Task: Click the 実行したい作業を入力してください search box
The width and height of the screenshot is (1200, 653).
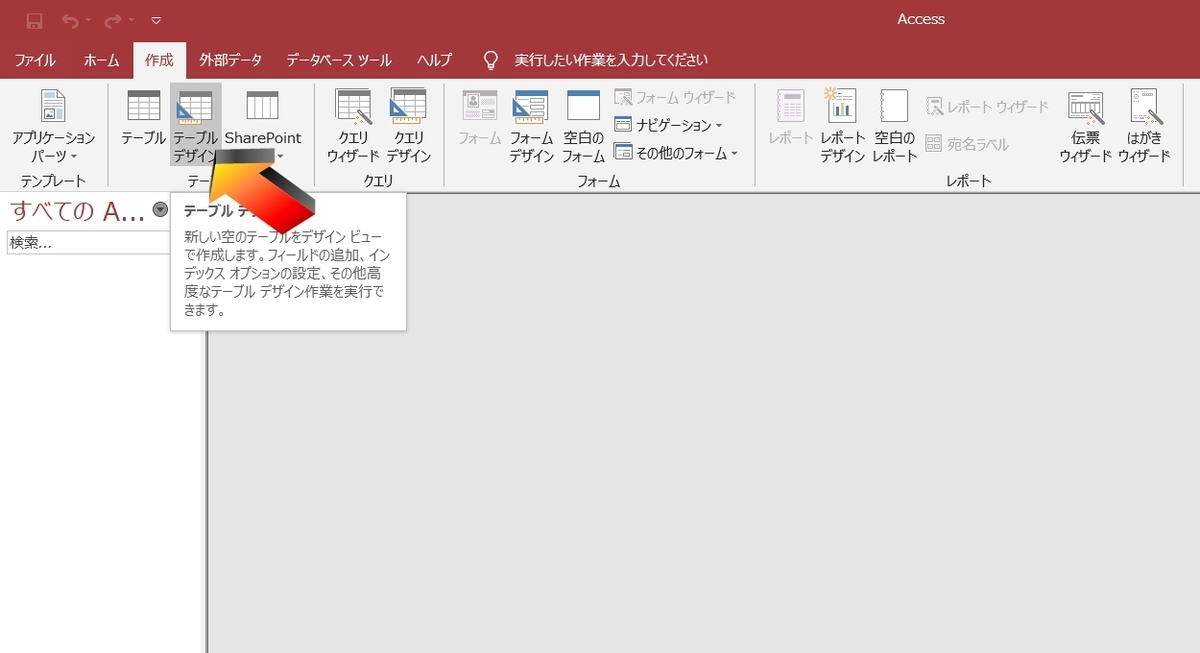Action: (611, 60)
